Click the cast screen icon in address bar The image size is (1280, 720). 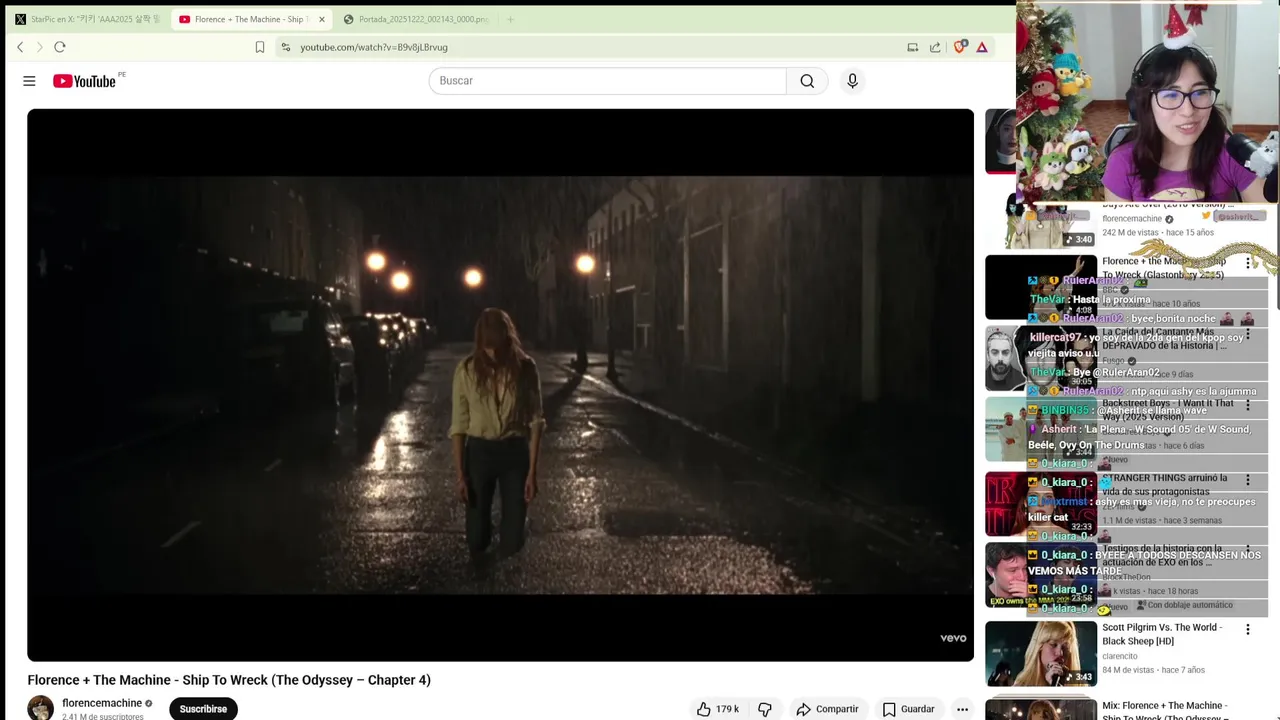click(x=912, y=47)
